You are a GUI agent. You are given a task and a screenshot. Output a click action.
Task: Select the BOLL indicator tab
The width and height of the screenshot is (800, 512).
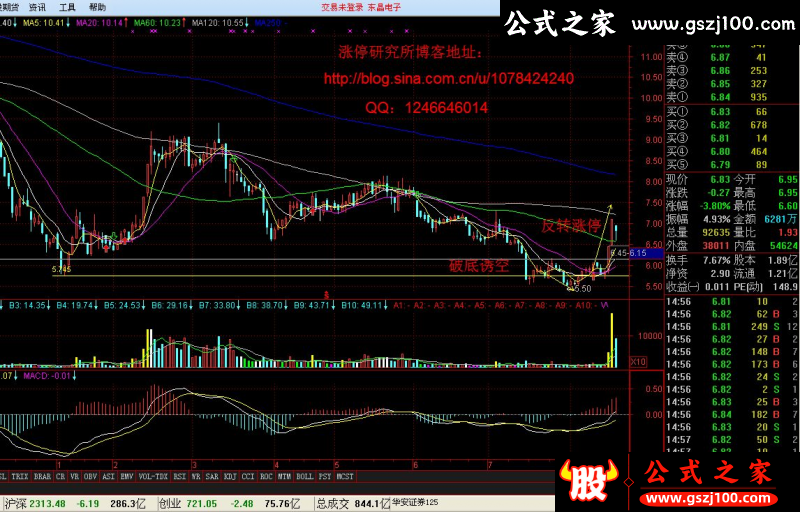(305, 476)
